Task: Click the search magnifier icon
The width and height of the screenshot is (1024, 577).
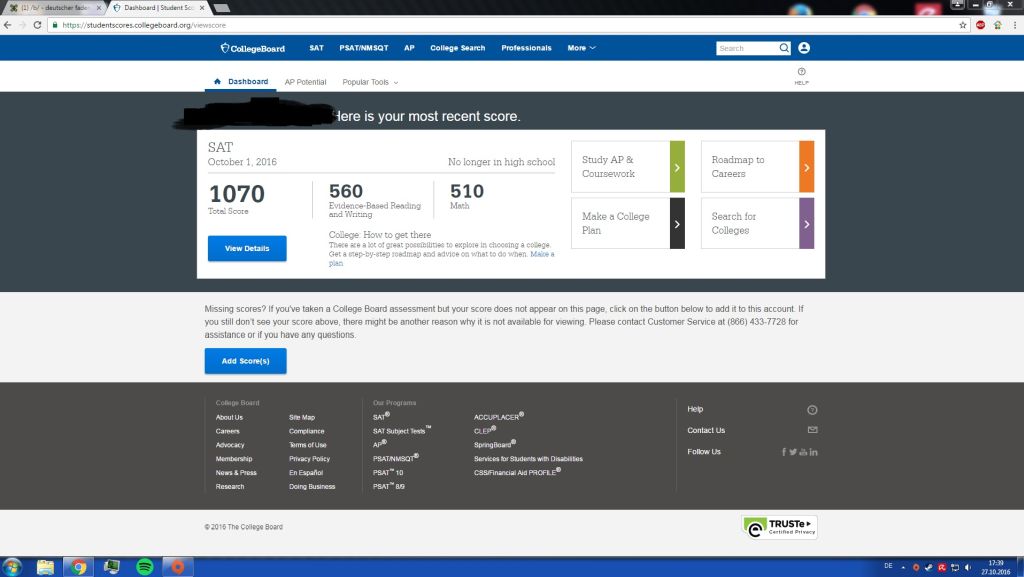Action: pos(784,48)
